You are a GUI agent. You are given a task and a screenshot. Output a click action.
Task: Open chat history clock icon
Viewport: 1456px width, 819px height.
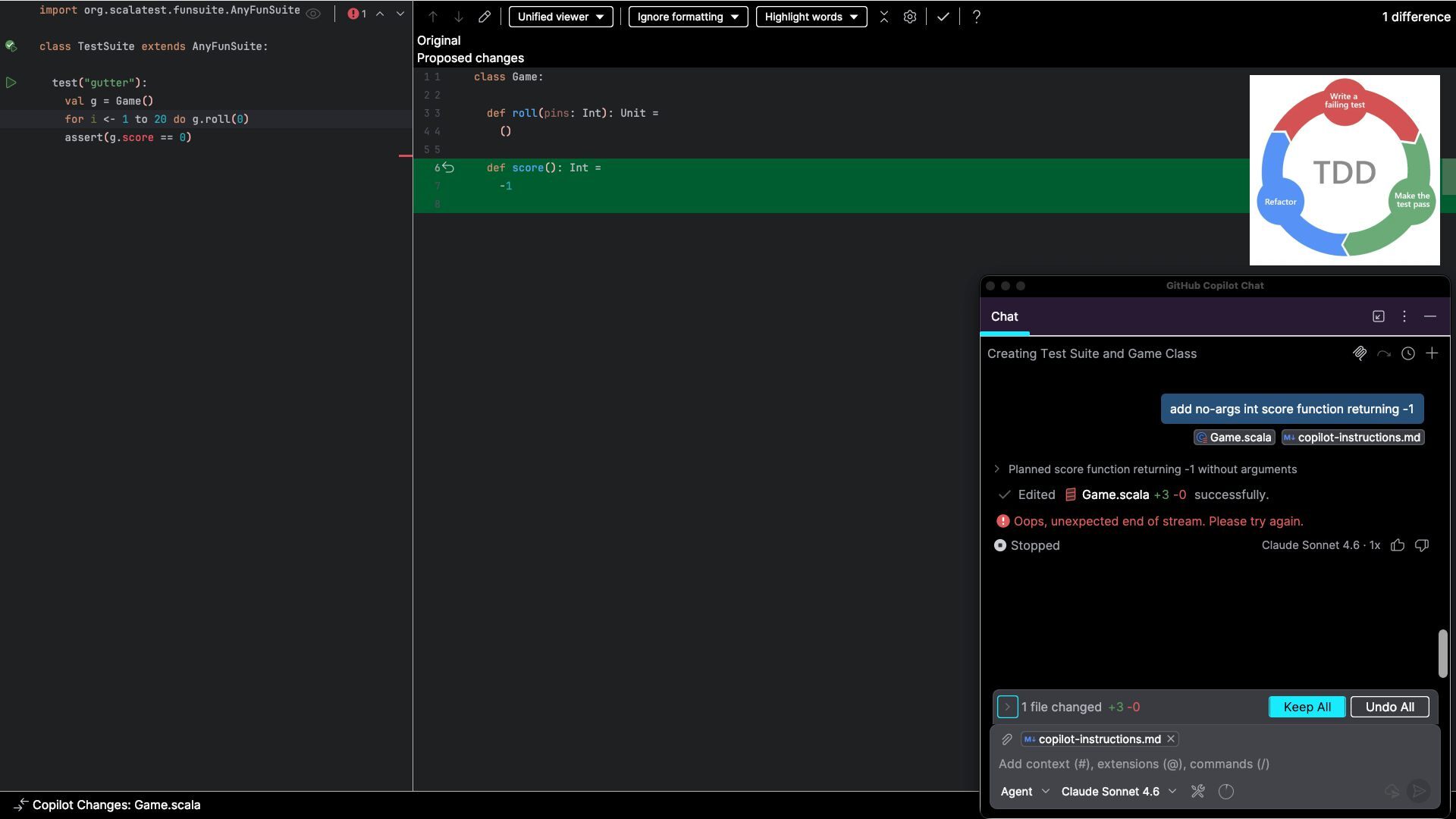pyautogui.click(x=1407, y=353)
